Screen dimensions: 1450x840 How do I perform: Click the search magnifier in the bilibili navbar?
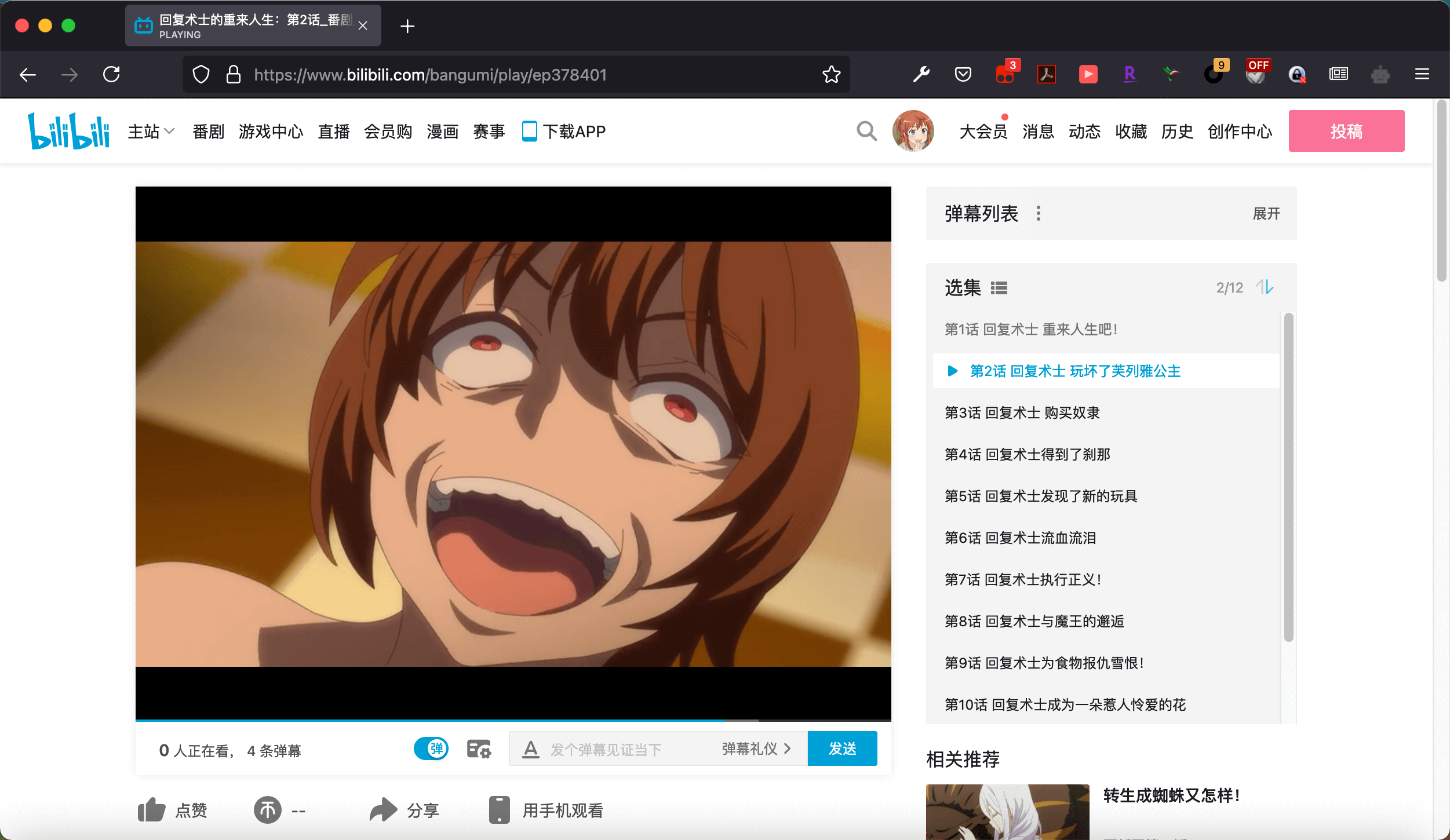[x=866, y=131]
